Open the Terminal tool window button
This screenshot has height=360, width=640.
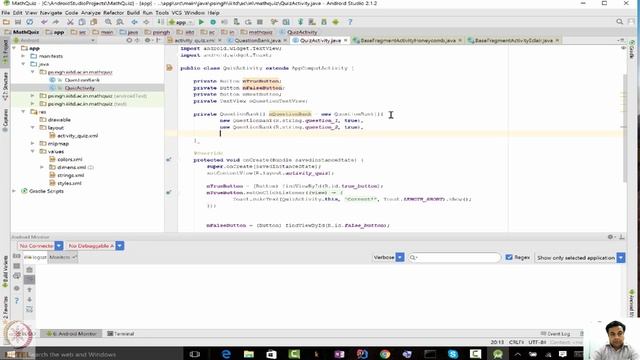click(121, 334)
